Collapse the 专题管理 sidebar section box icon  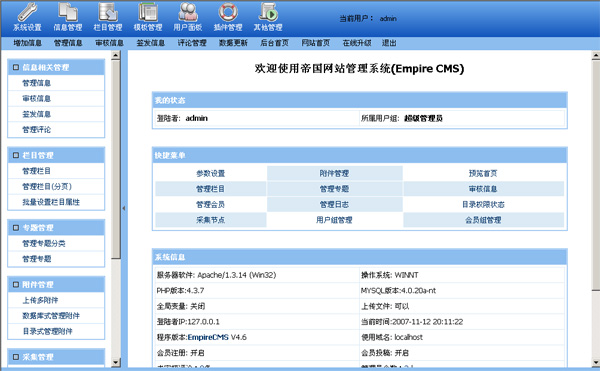click(x=16, y=228)
